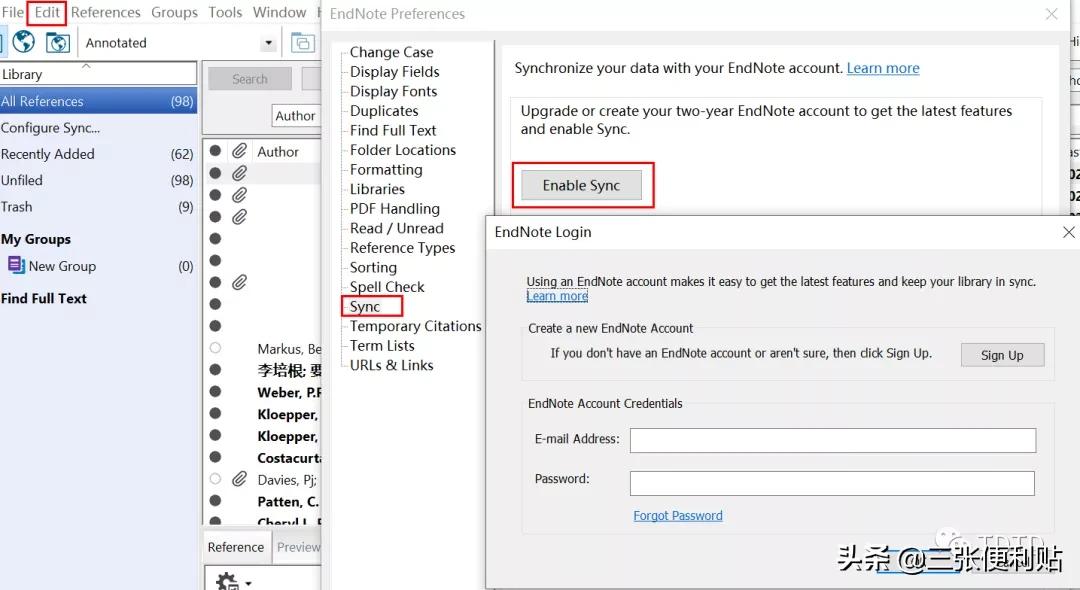Toggle the unread circle next to Davies entry

216,479
